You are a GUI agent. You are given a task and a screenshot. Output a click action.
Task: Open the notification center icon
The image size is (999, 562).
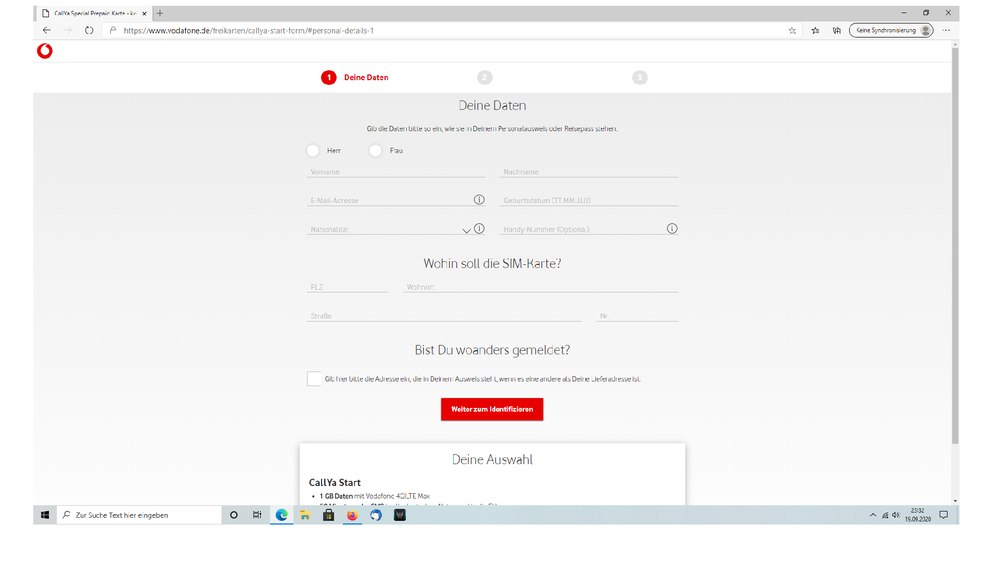[x=944, y=515]
